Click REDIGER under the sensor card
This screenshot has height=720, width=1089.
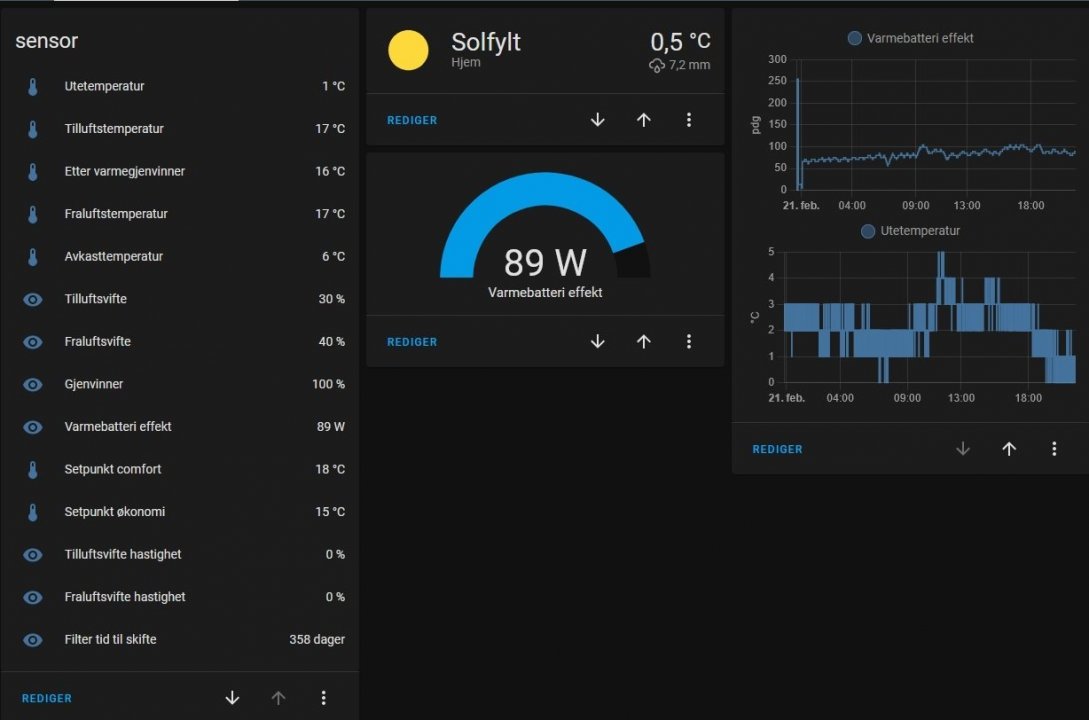[47, 698]
